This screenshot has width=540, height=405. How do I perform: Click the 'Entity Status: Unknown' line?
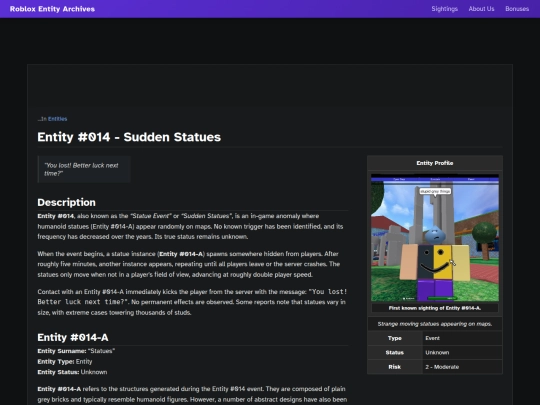click(x=72, y=372)
